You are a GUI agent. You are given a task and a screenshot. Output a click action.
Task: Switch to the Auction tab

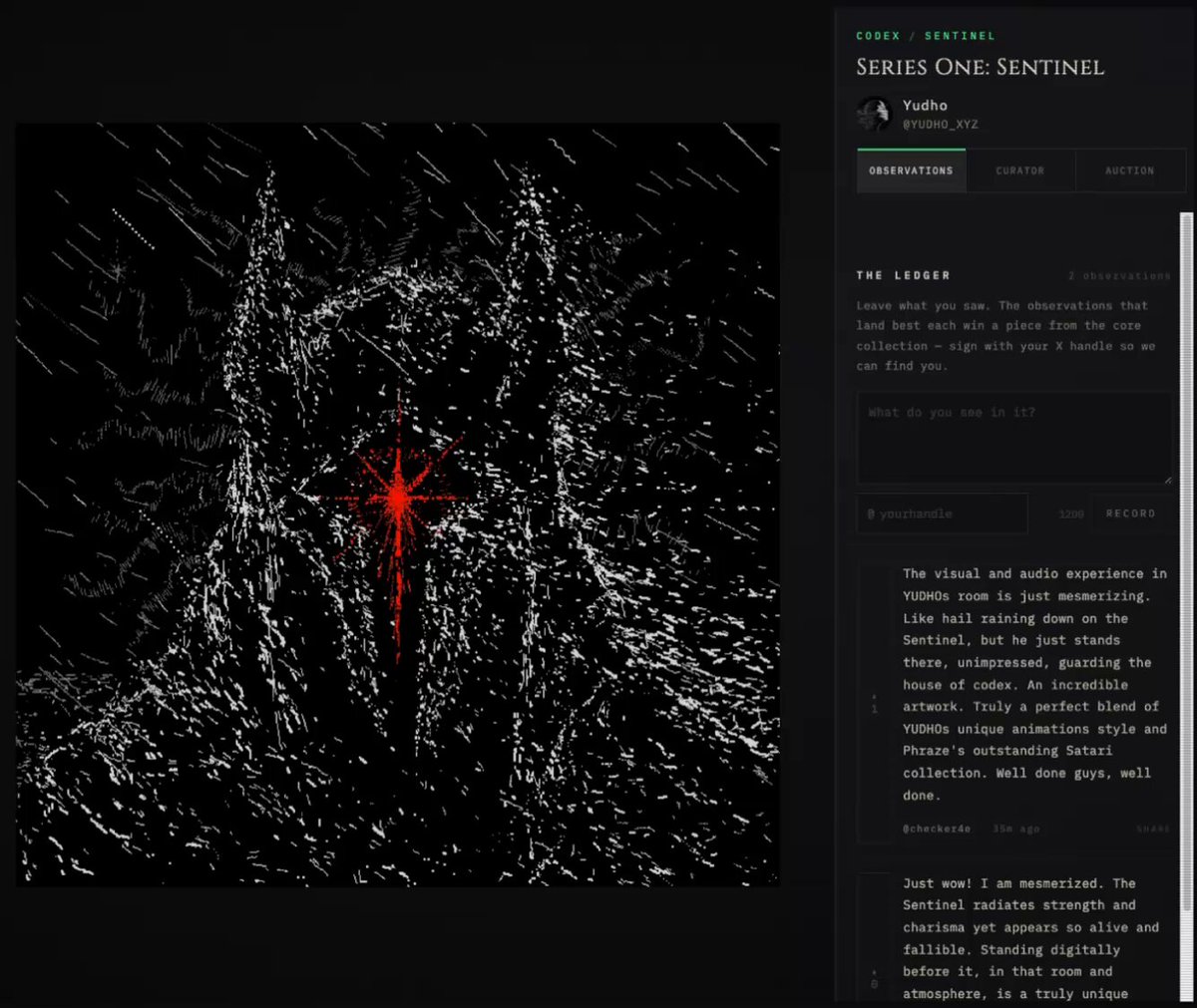1130,170
